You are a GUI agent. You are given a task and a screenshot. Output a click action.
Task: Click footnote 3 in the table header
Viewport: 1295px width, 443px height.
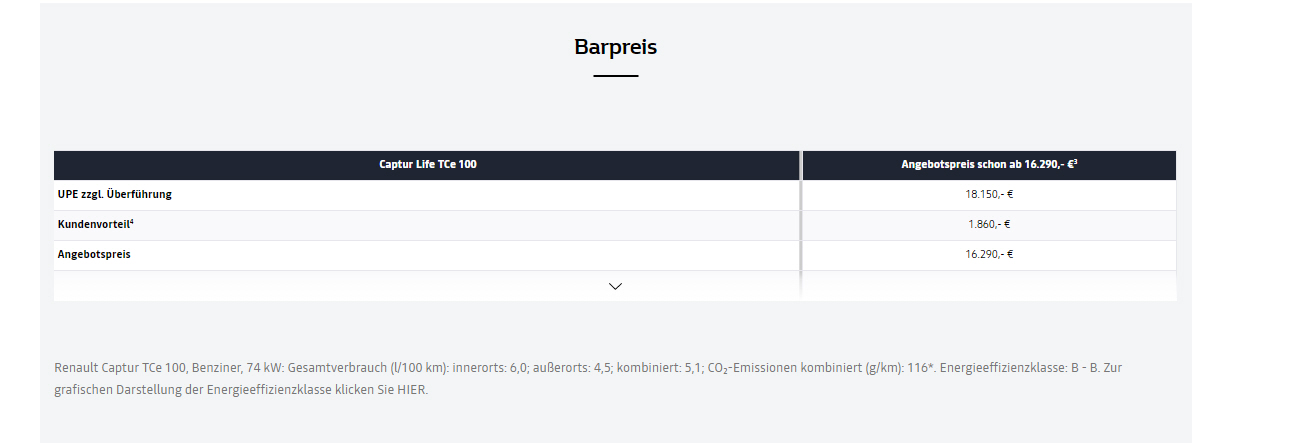[1074, 161]
